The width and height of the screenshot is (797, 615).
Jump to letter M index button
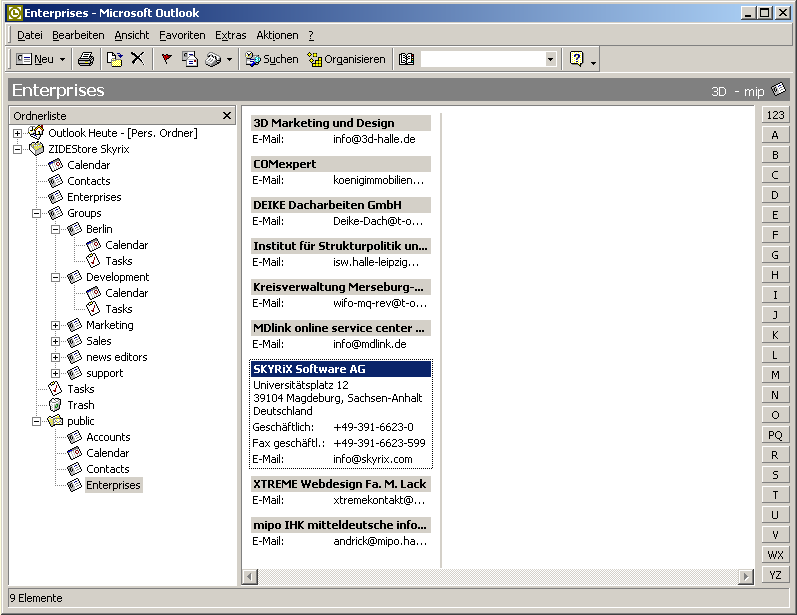(775, 375)
